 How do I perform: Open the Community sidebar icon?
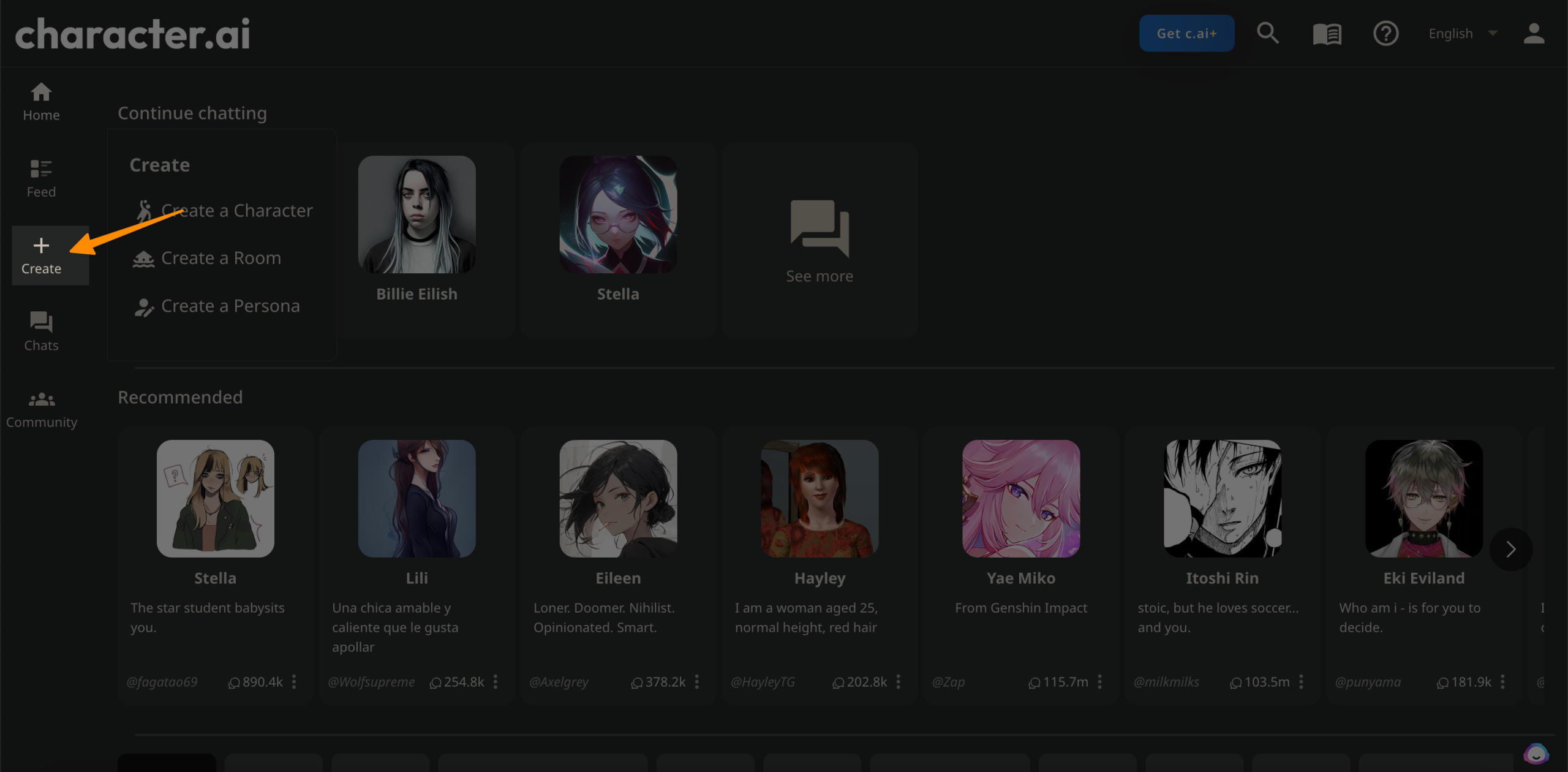tap(41, 409)
